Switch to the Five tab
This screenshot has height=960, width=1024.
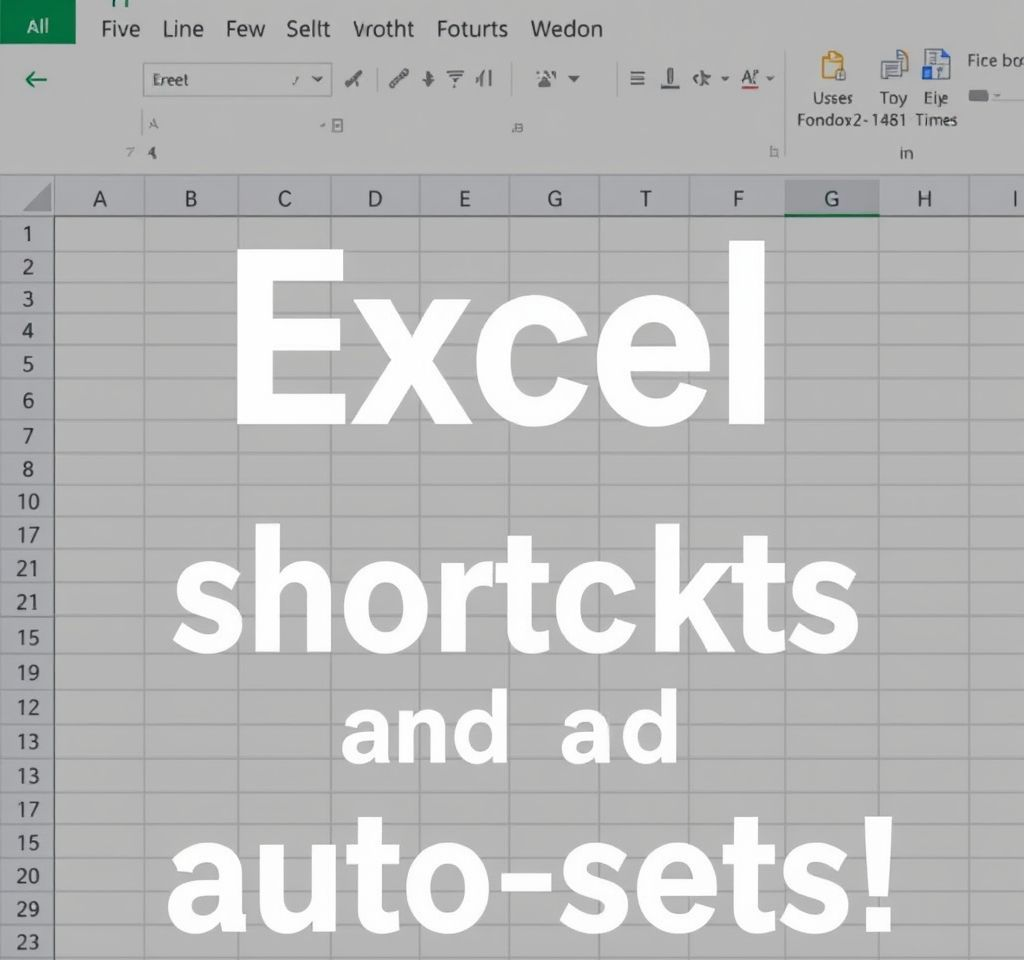tap(121, 29)
